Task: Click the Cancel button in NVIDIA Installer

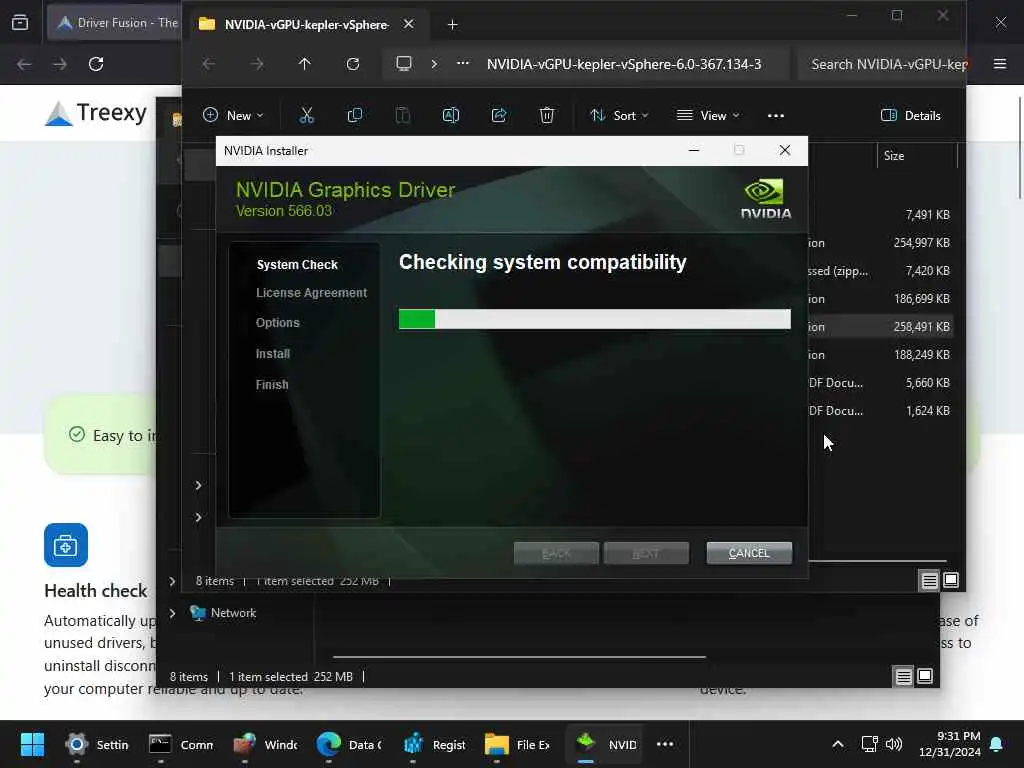Action: pyautogui.click(x=749, y=553)
